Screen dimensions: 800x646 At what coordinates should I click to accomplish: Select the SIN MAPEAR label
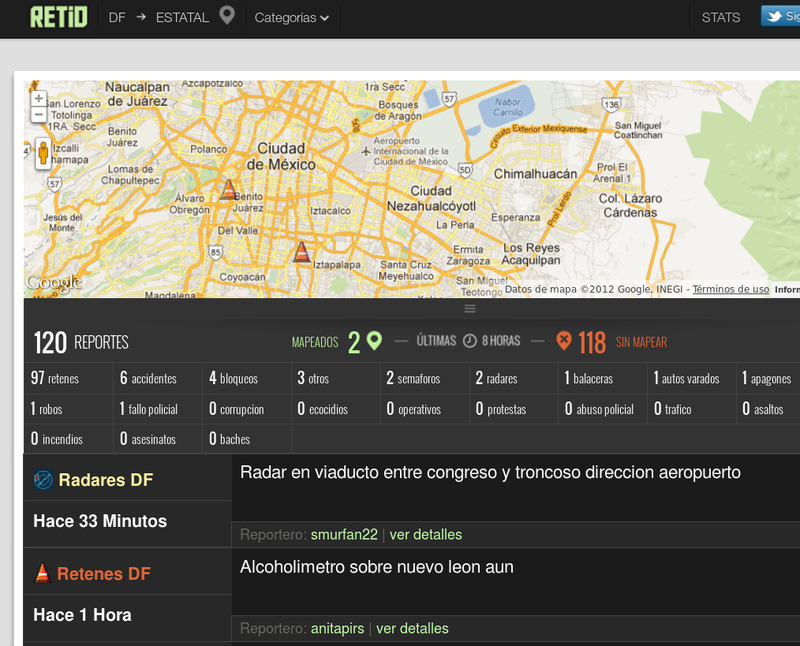641,342
